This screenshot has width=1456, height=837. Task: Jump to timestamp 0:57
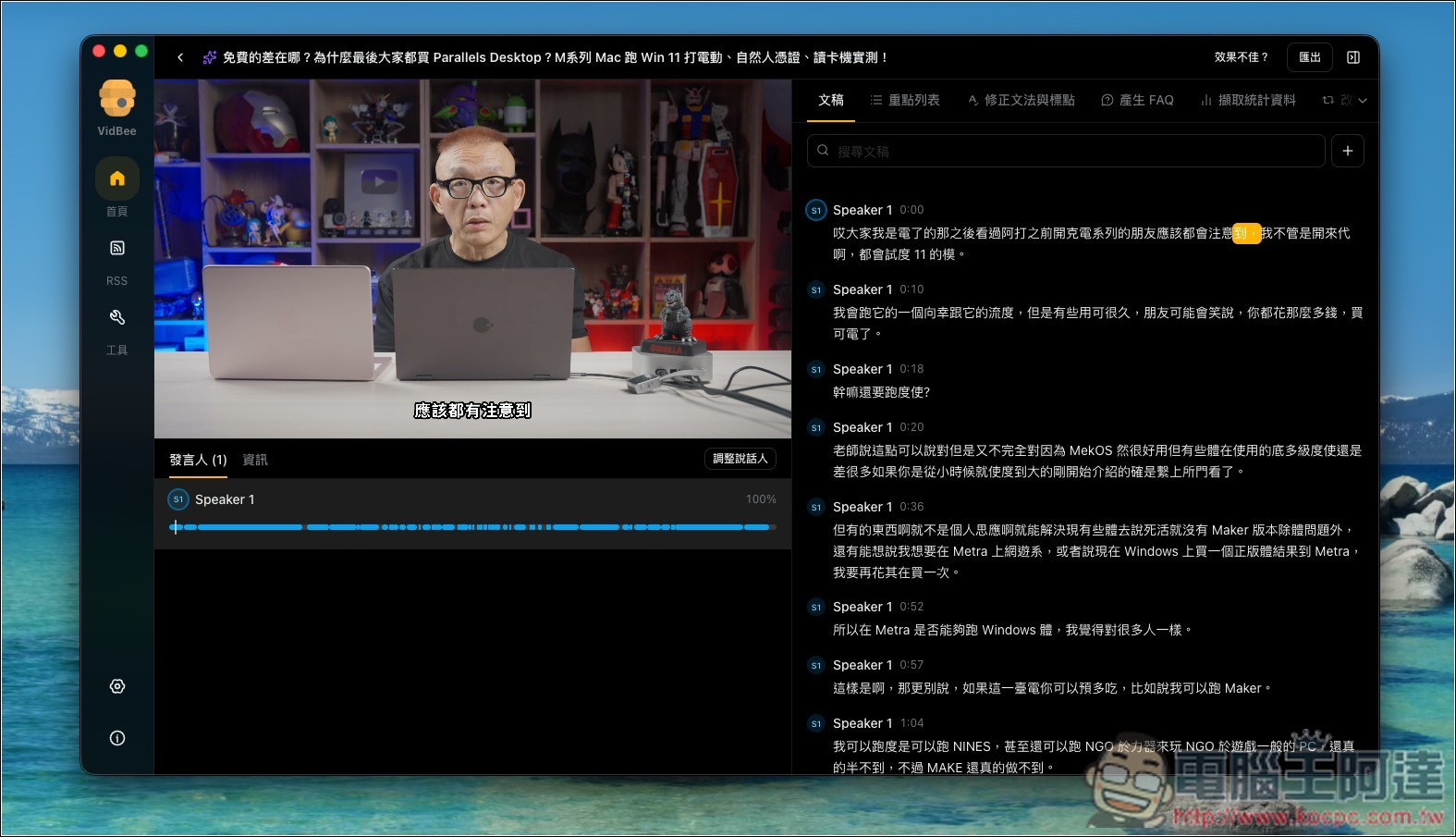pyautogui.click(x=912, y=665)
